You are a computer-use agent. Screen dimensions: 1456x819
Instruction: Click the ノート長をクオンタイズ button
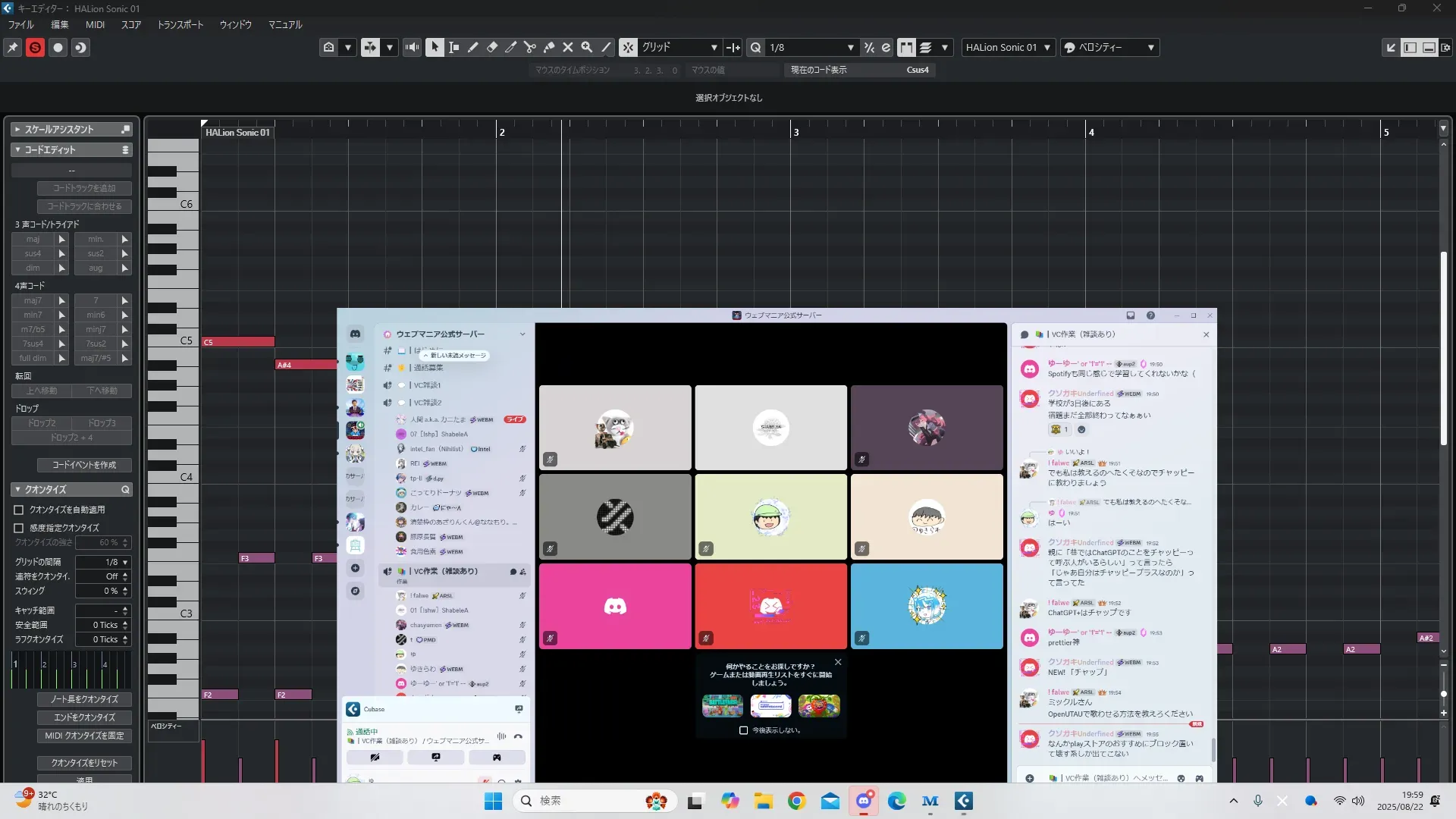[84, 699]
